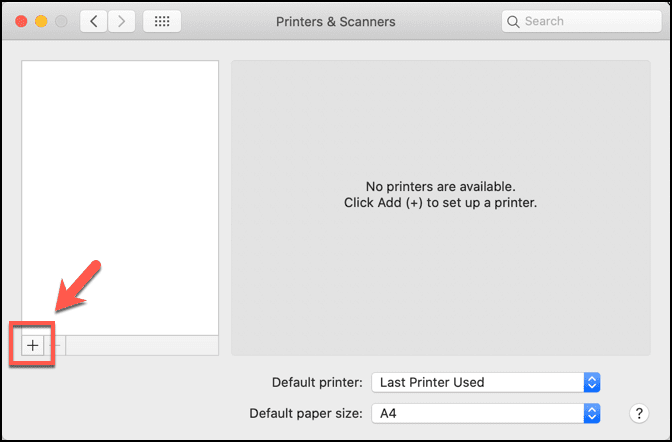The image size is (672, 442).
Task: Show all preferences with the grid button
Action: point(162,21)
